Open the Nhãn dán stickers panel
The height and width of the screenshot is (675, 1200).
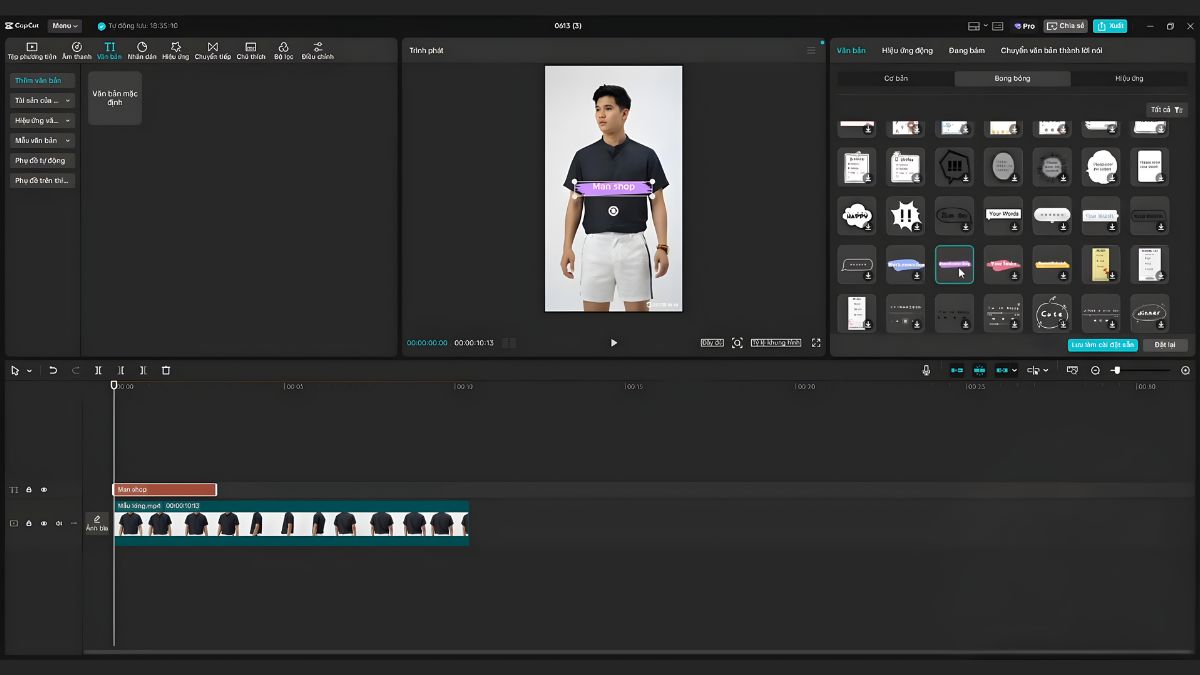pyautogui.click(x=142, y=50)
